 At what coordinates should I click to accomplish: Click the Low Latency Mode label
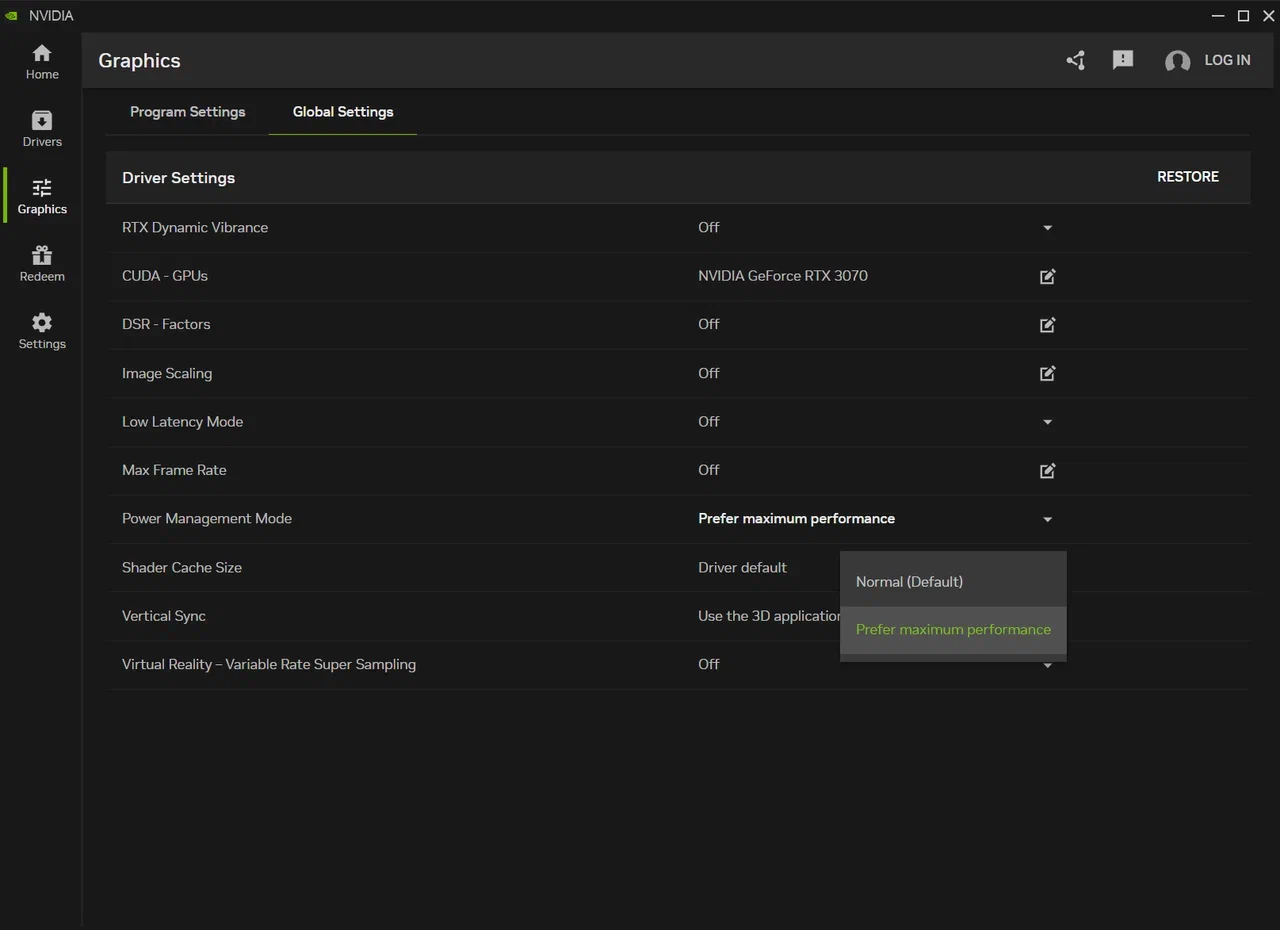[182, 422]
